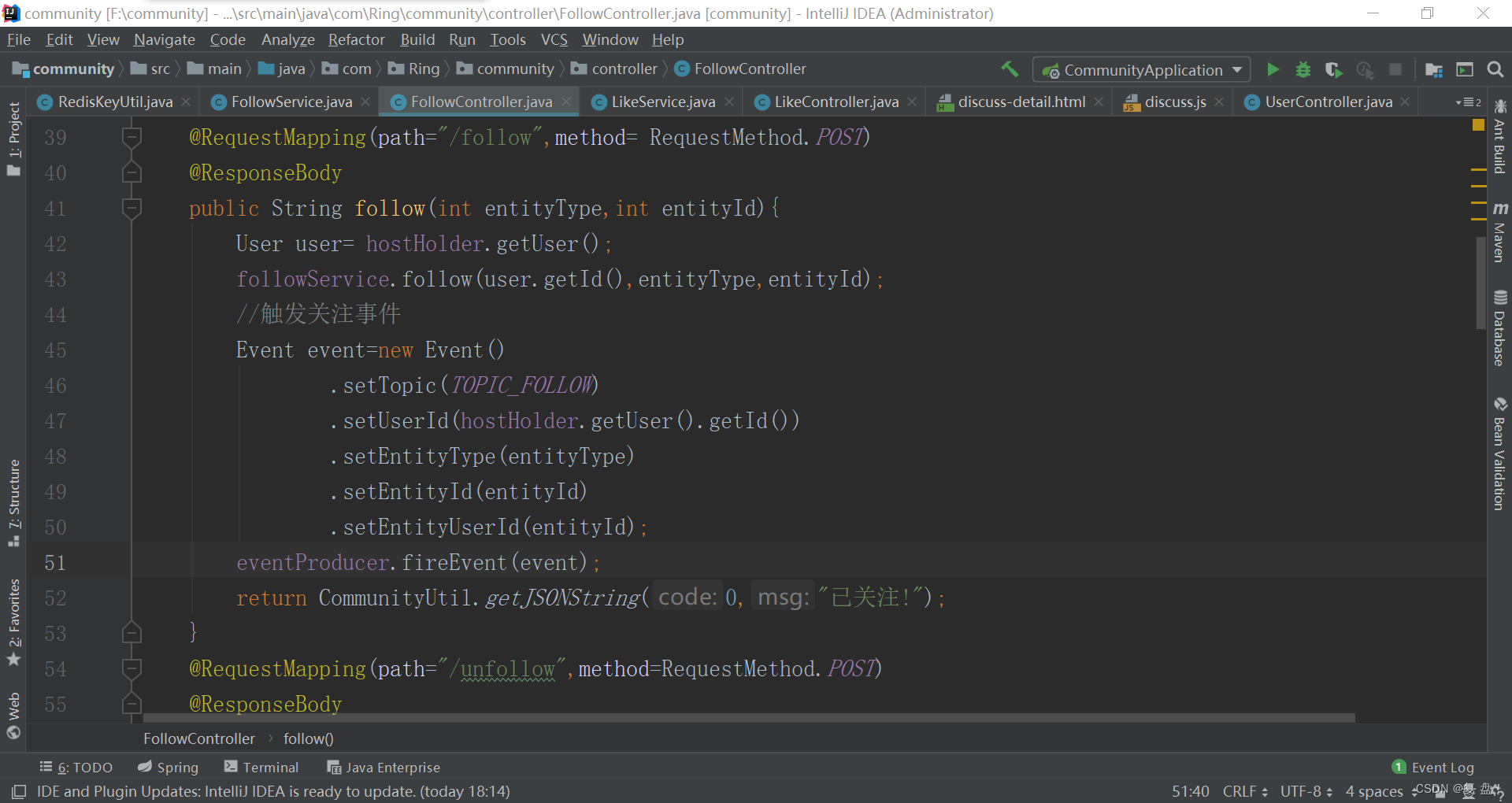
Task: Open the Structure tool window
Action: click(x=13, y=503)
